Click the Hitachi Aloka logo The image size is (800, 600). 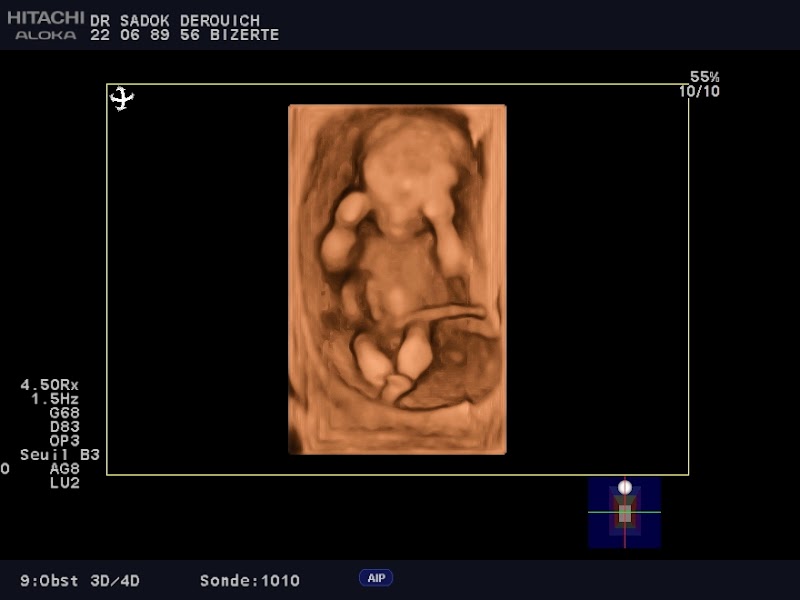tap(45, 26)
